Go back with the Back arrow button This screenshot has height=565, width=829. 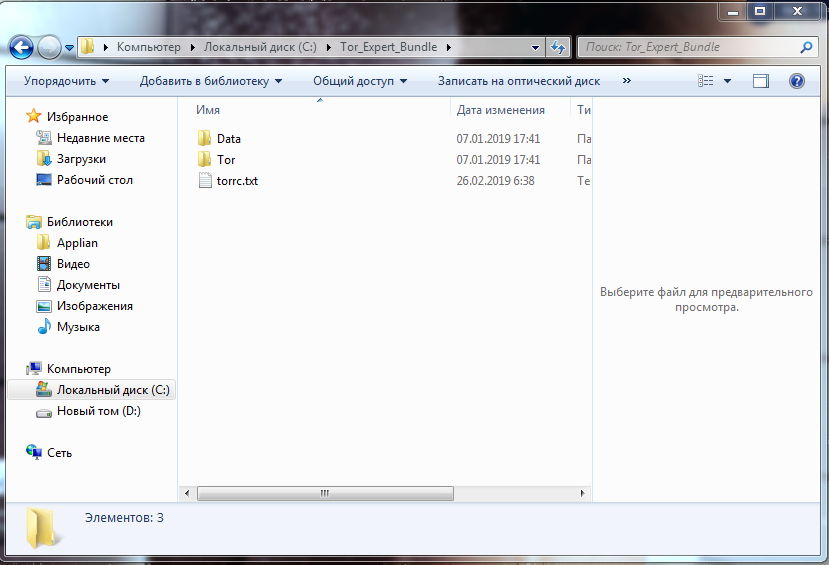coord(22,48)
